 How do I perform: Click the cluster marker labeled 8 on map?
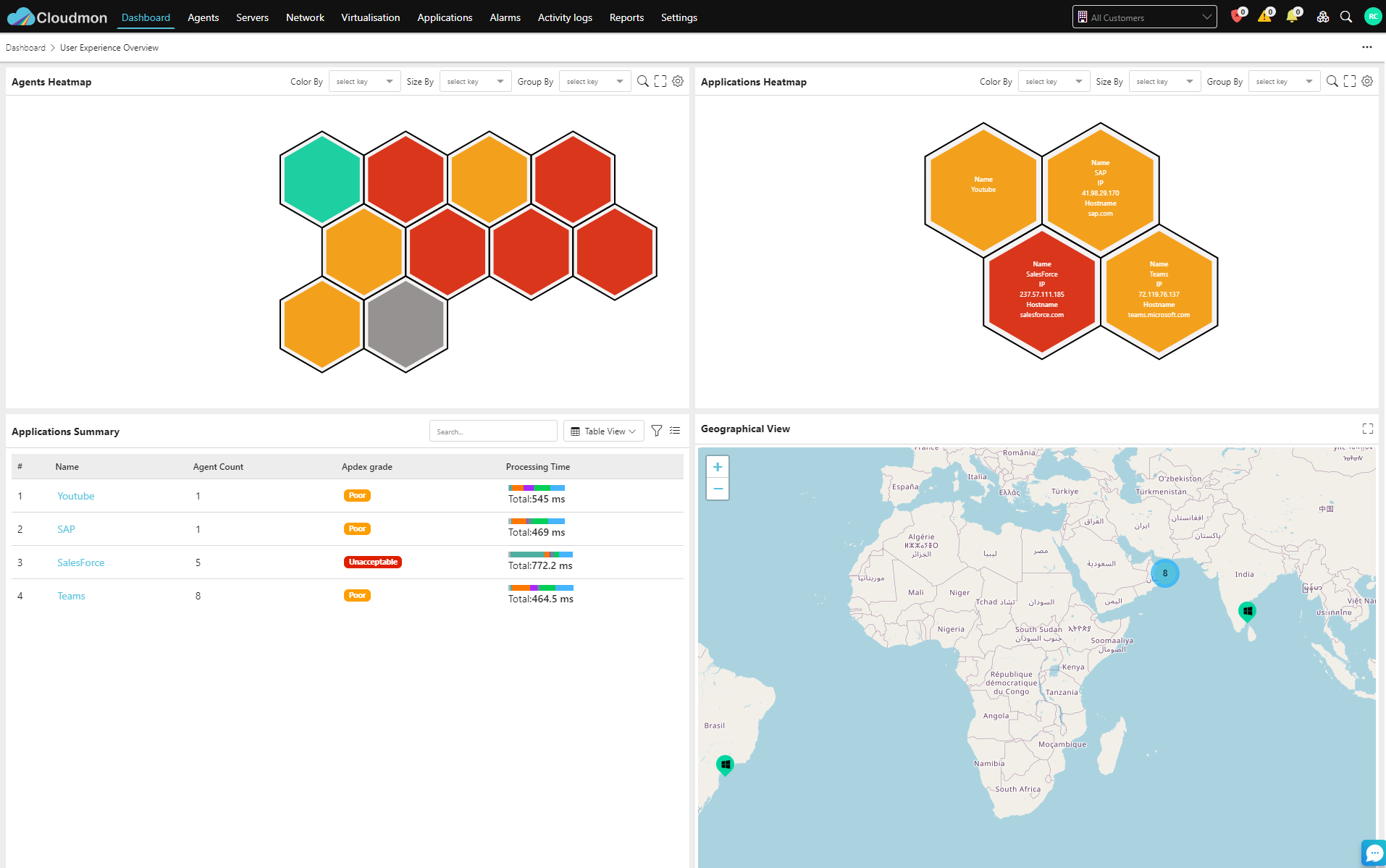pyautogui.click(x=1165, y=573)
